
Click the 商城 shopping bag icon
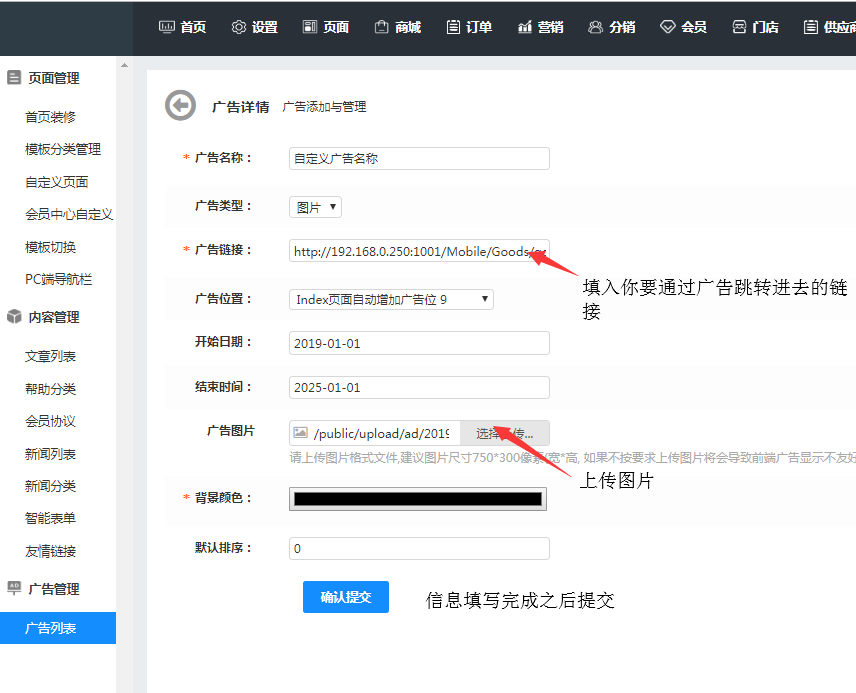pyautogui.click(x=381, y=27)
